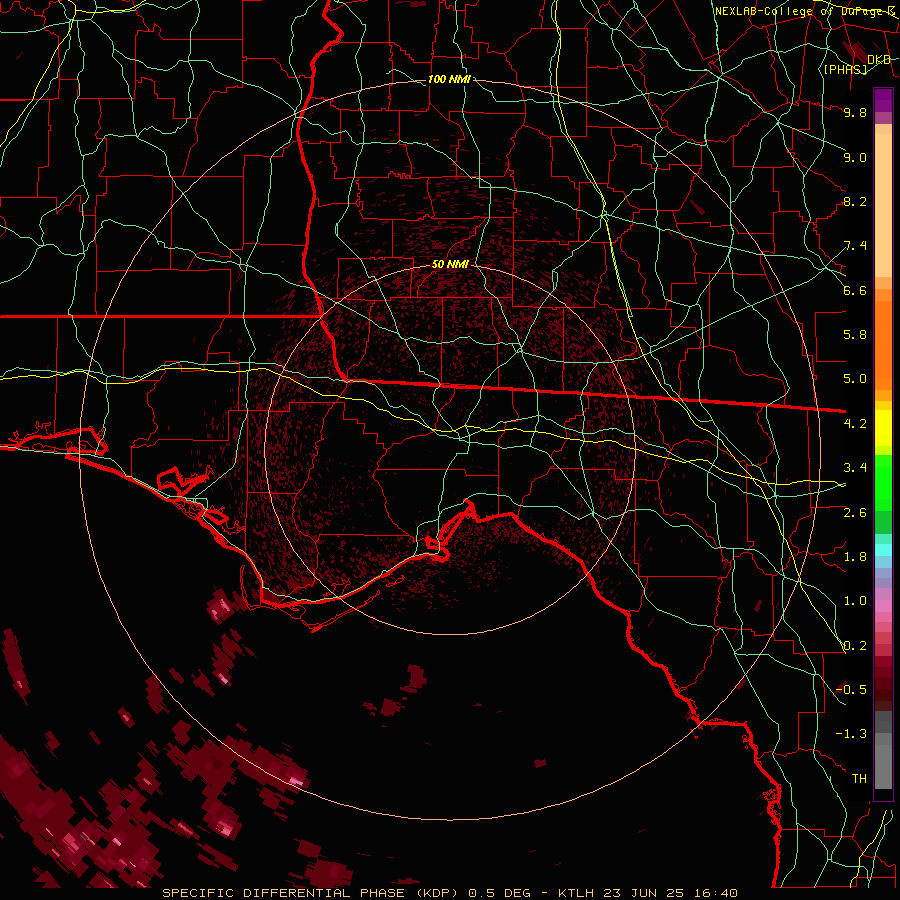This screenshot has width=900, height=900.
Task: Click the 7.4 value on the scale
Action: tap(855, 246)
